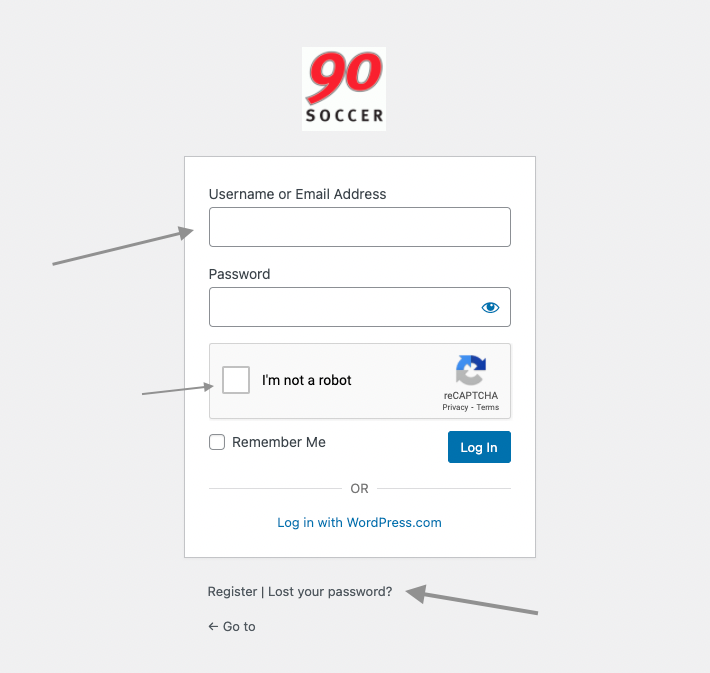This screenshot has width=710, height=673.
Task: Click the Log In button
Action: (479, 447)
